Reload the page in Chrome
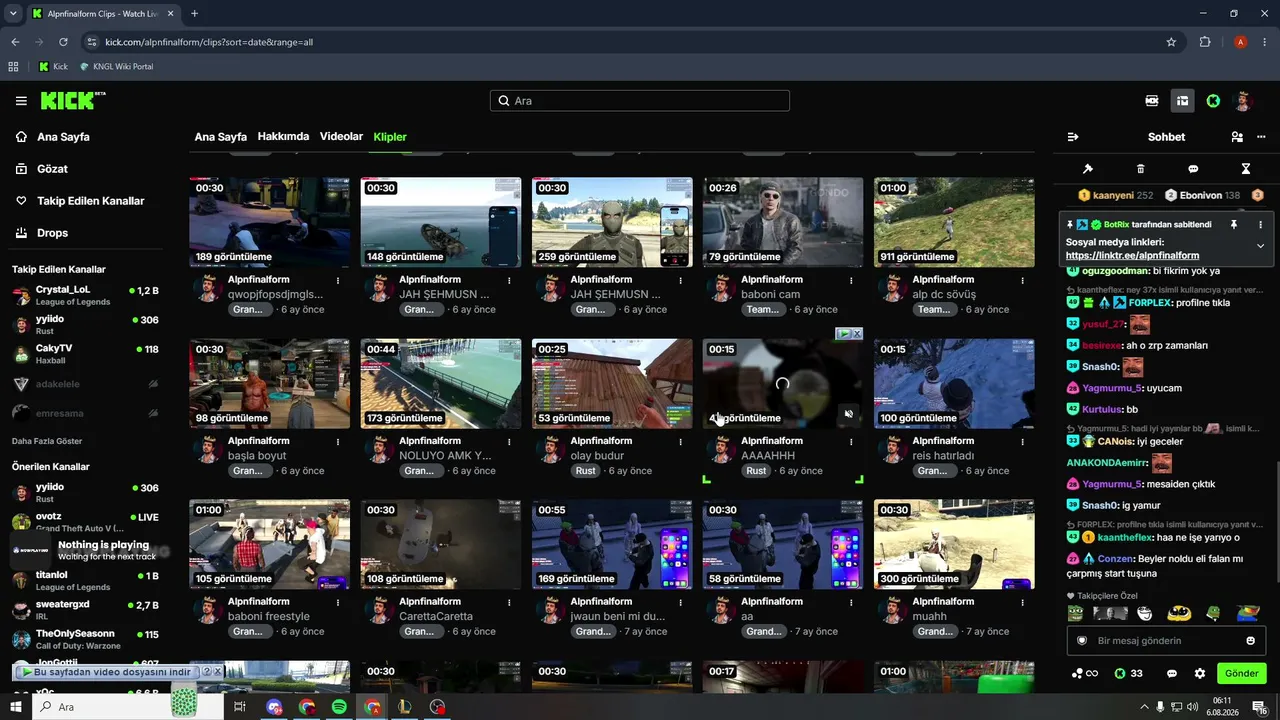 63,42
